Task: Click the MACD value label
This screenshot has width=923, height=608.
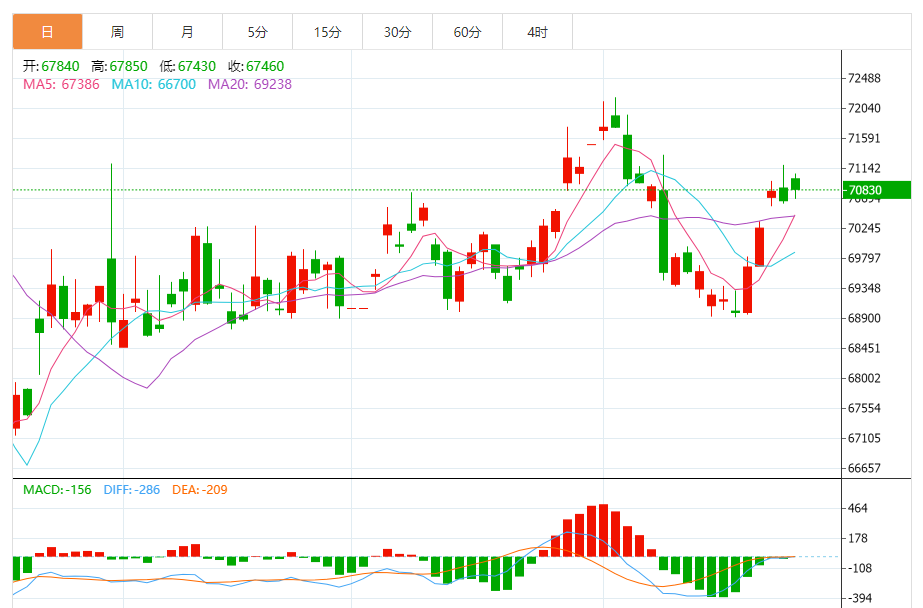Action: [x=57, y=489]
